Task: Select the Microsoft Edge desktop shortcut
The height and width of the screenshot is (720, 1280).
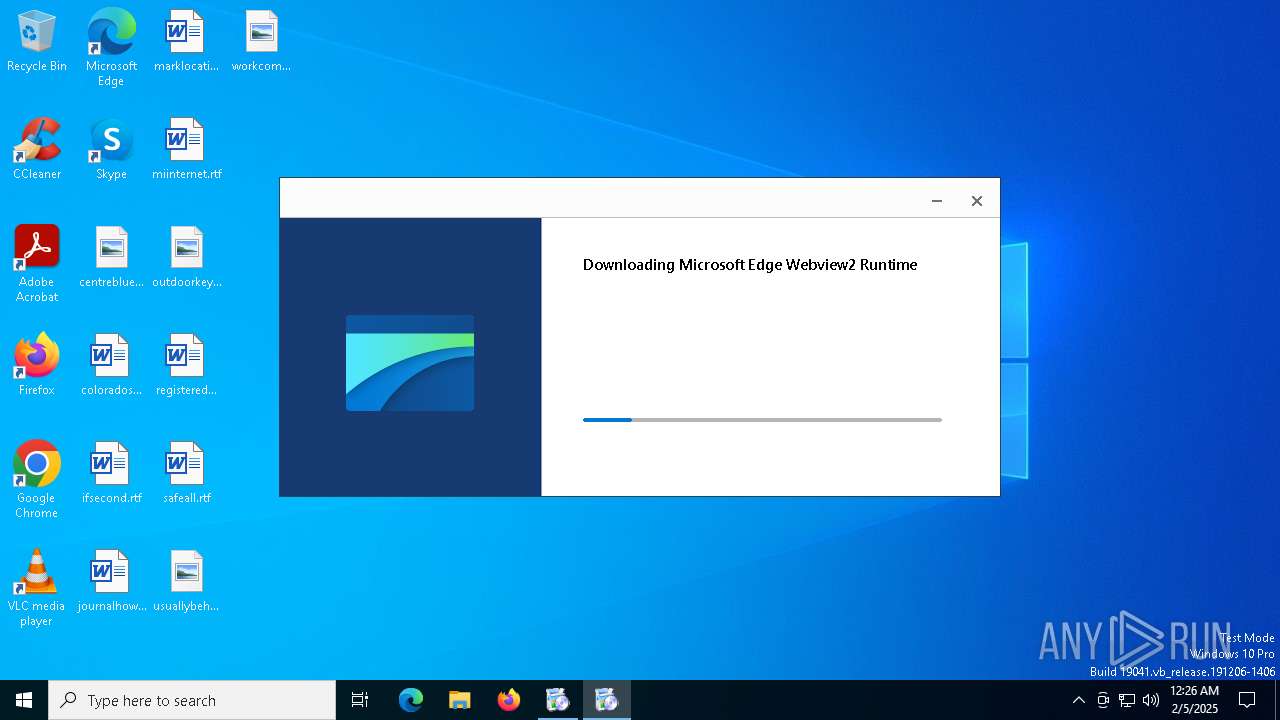Action: tap(111, 48)
